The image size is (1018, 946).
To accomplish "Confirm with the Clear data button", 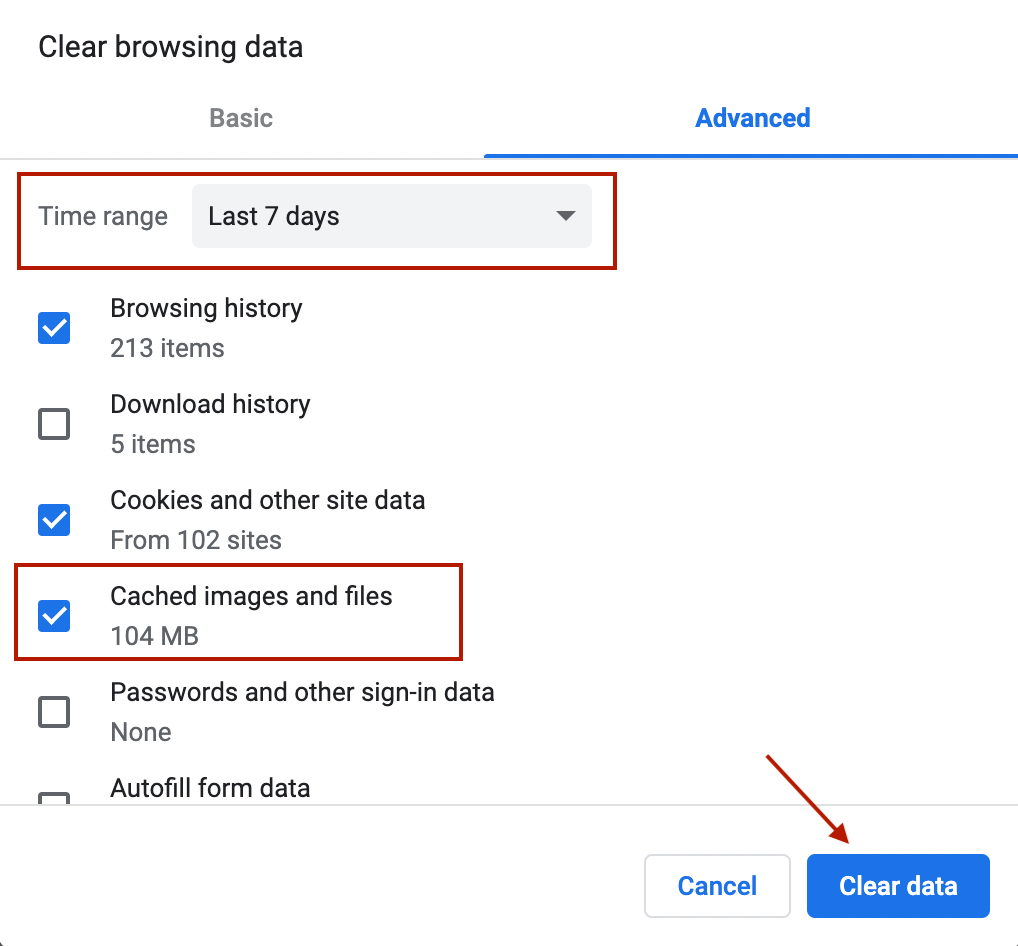I will 898,886.
